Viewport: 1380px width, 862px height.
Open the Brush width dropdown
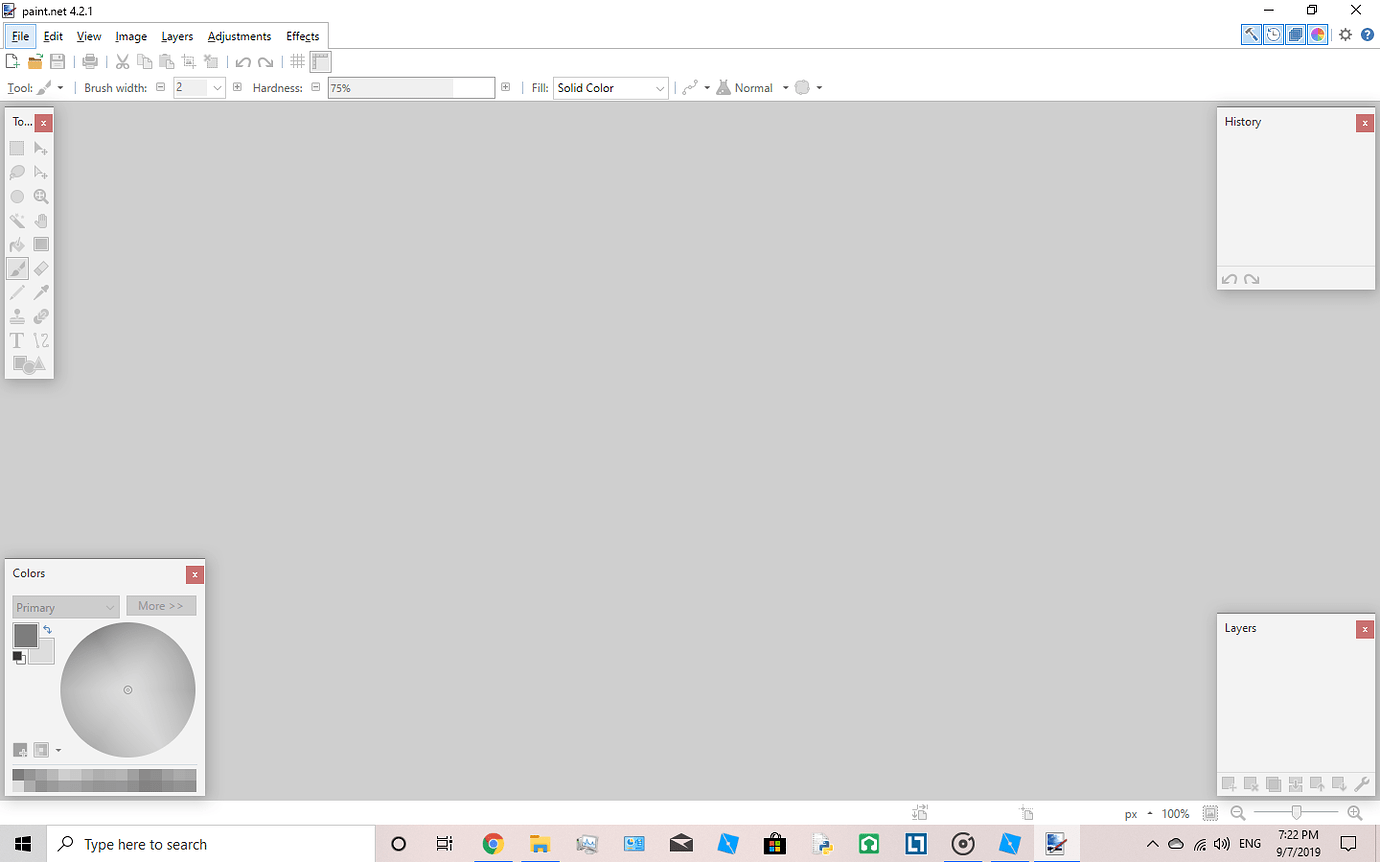point(216,88)
